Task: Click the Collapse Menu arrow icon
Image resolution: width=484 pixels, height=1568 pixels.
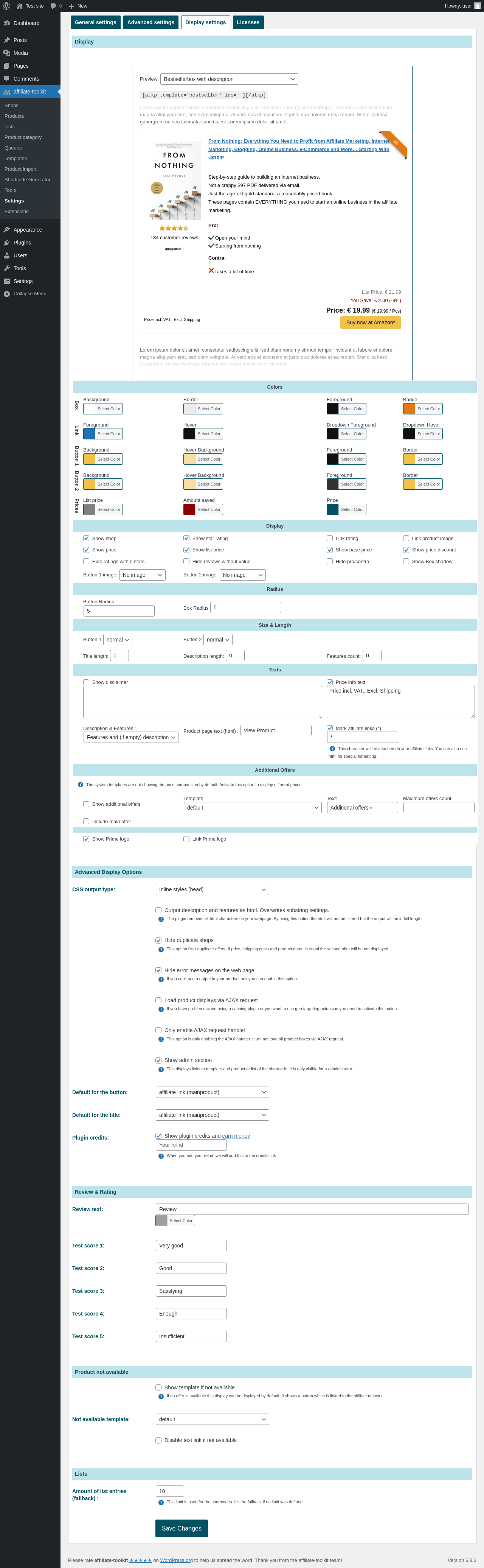Action: [x=7, y=294]
